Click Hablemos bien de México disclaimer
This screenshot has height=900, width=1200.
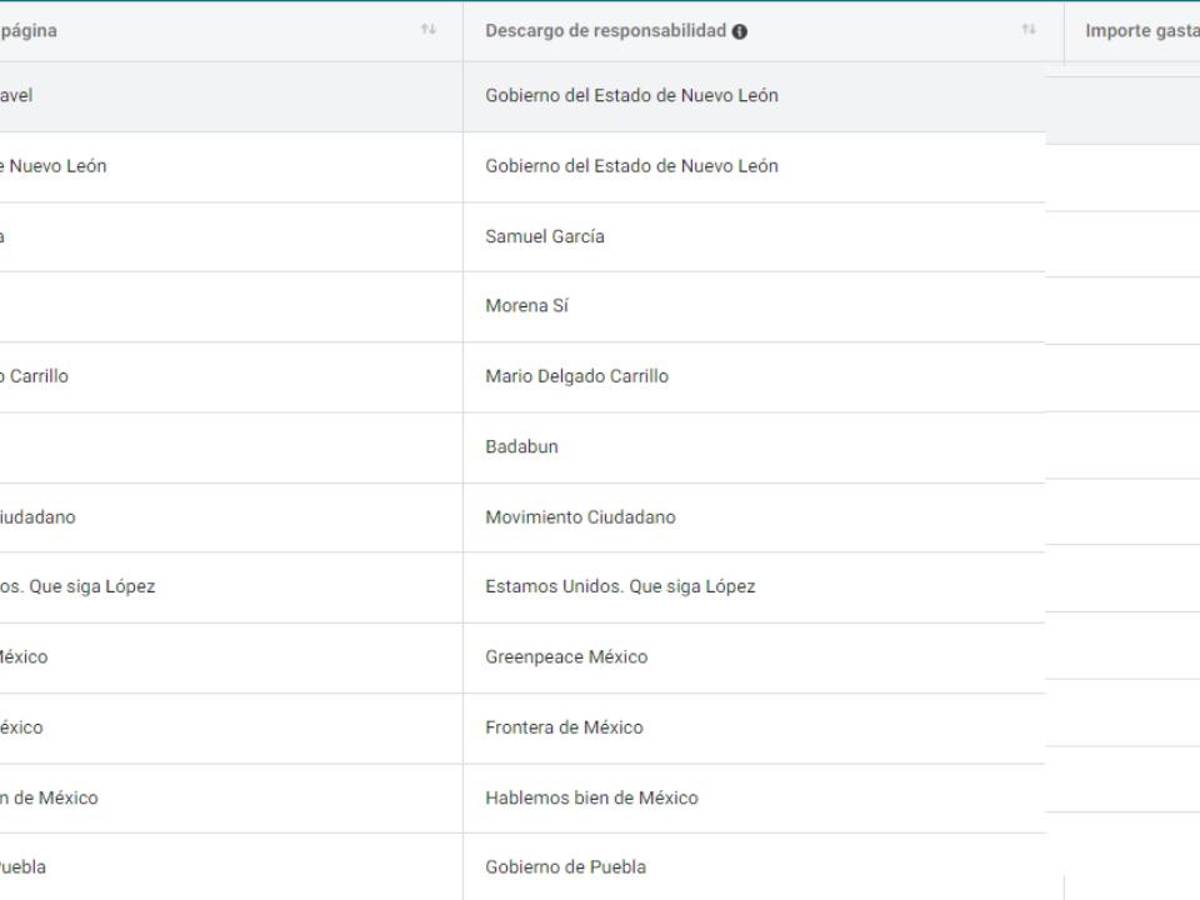592,798
